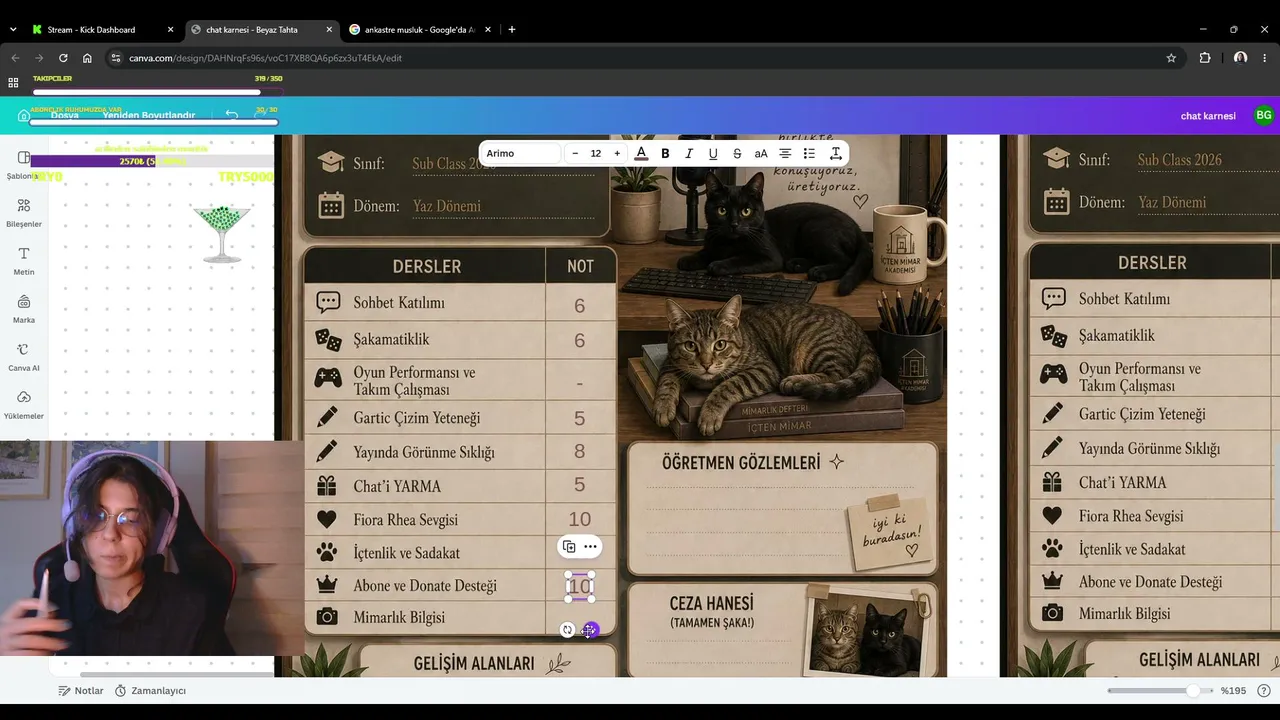Viewport: 1280px width, 720px height.
Task: Select the grade 5 for Gartic Çizim Yeteneği
Action: click(x=580, y=419)
